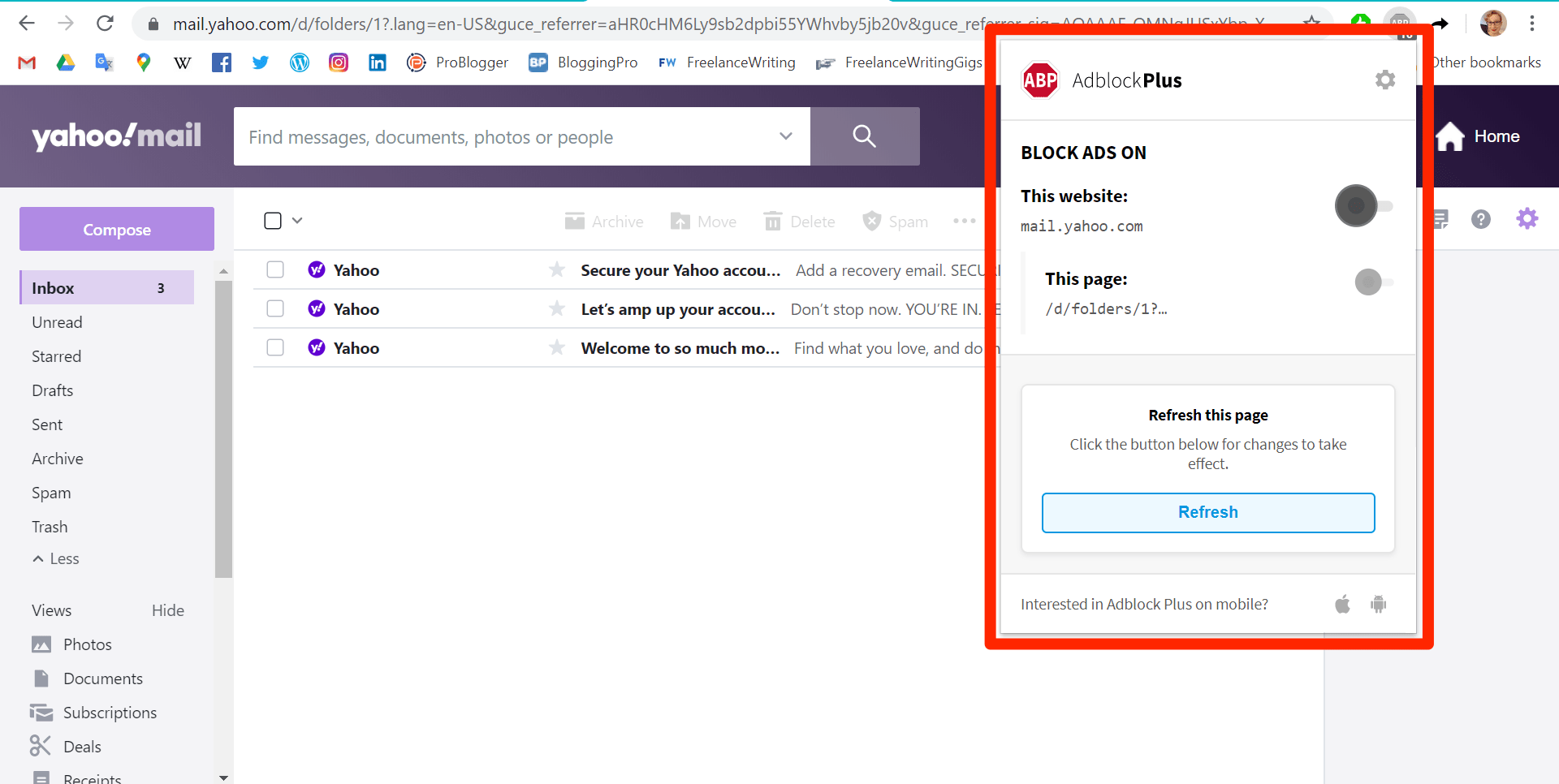Screen dimensions: 1559x784
Task: Star the Welcome to so much more email
Action: pos(557,347)
